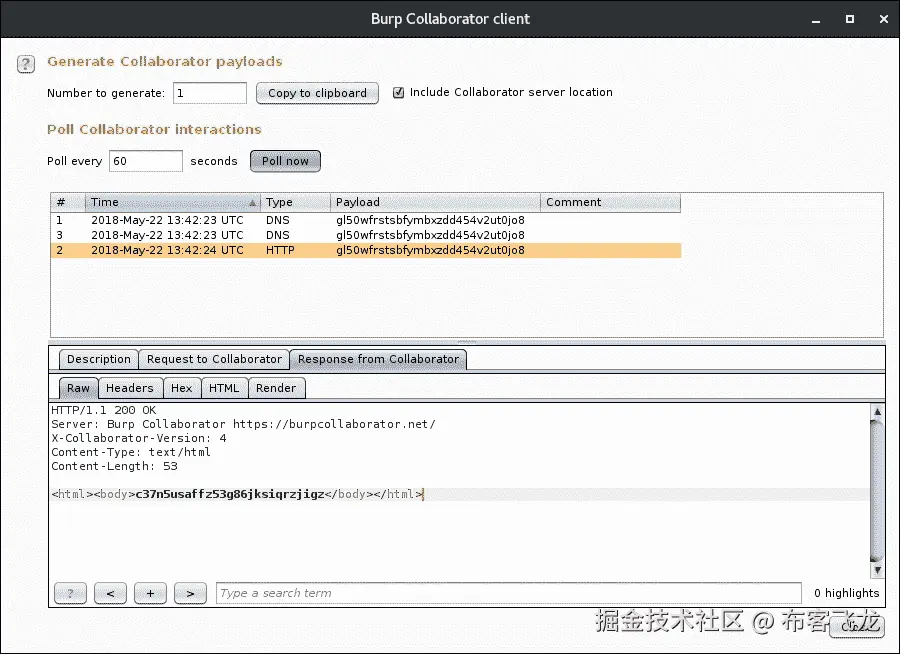This screenshot has height=654, width=900.
Task: Sort interactions by the Payload column header
Action: pos(435,203)
